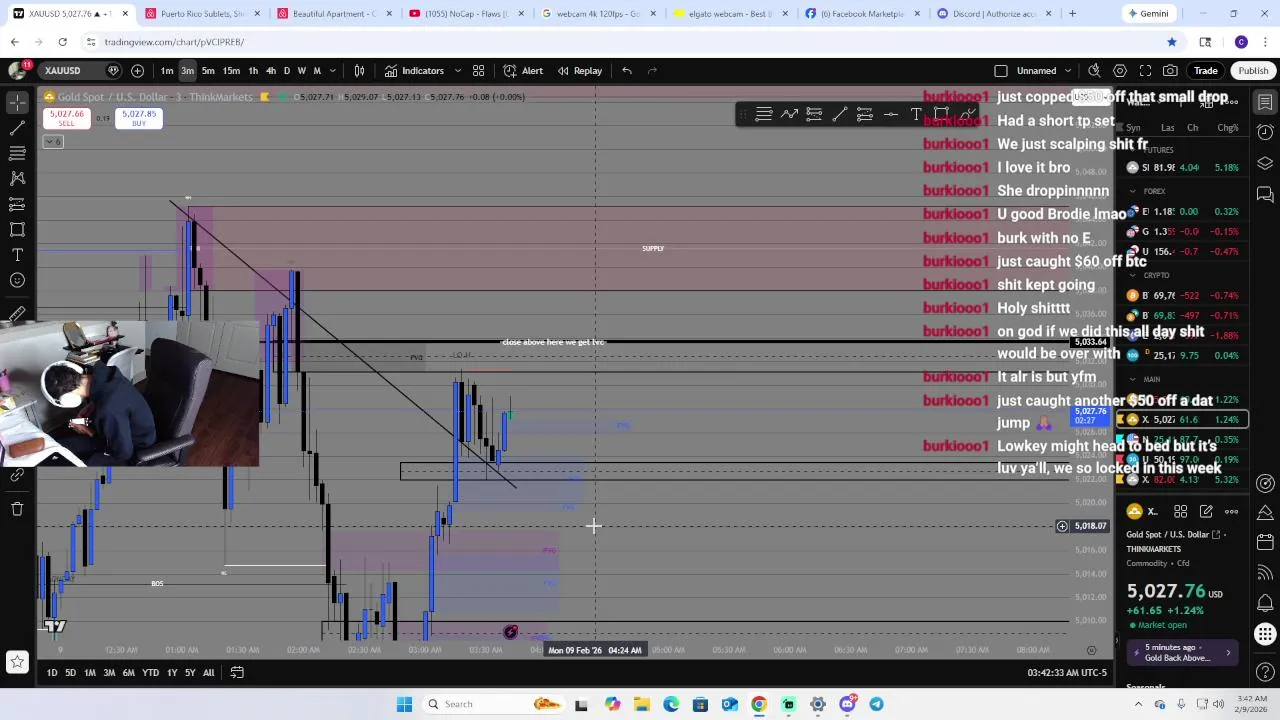Set date range to YTD
1280x720 pixels.
point(150,673)
